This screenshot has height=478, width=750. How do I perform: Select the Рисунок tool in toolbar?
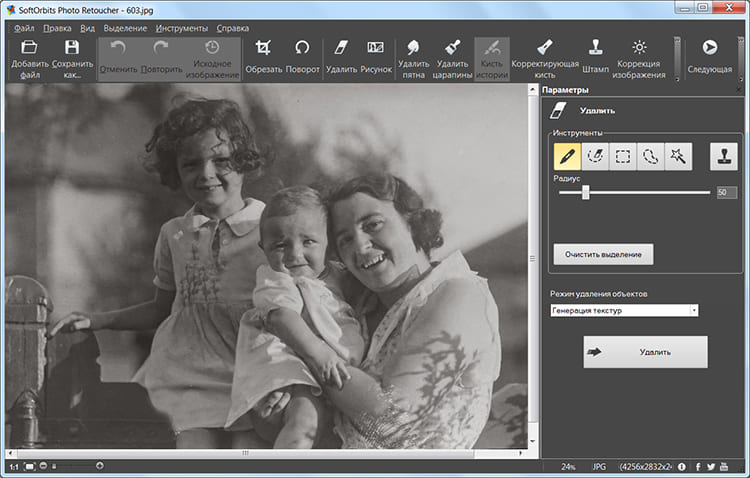(x=376, y=58)
